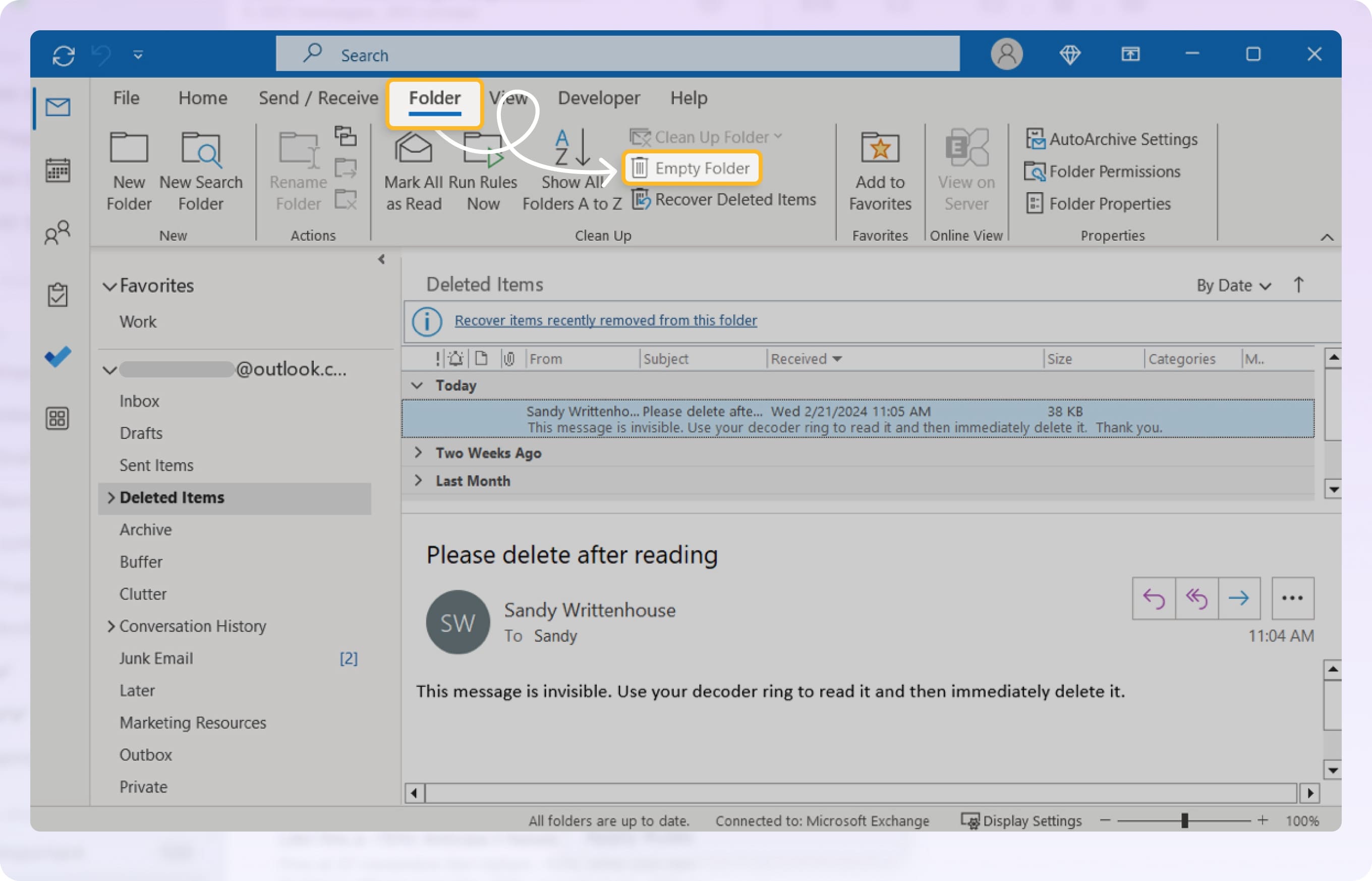Click the New Search Folder icon
This screenshot has height=881, width=1372.
tap(201, 150)
